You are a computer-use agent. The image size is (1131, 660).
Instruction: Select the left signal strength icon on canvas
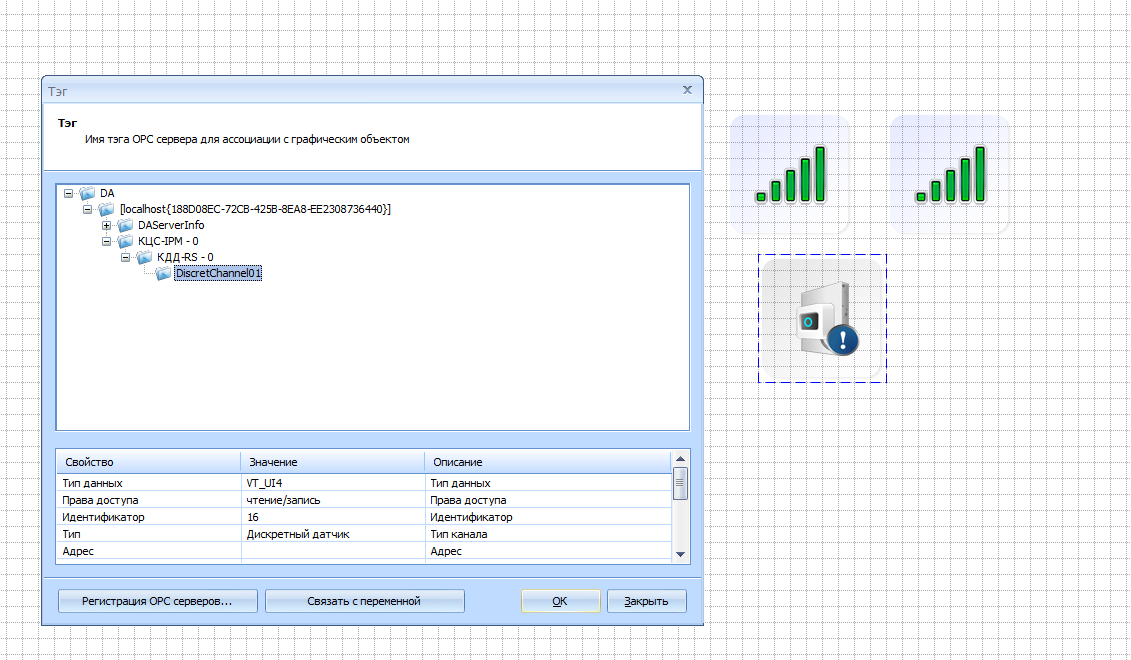point(790,174)
